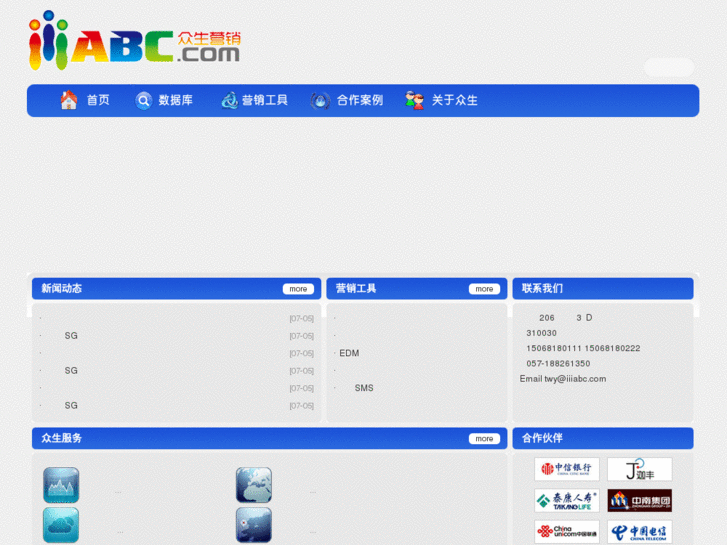Click the swirl icon beside 营销工具
The image size is (727, 545).
(229, 100)
